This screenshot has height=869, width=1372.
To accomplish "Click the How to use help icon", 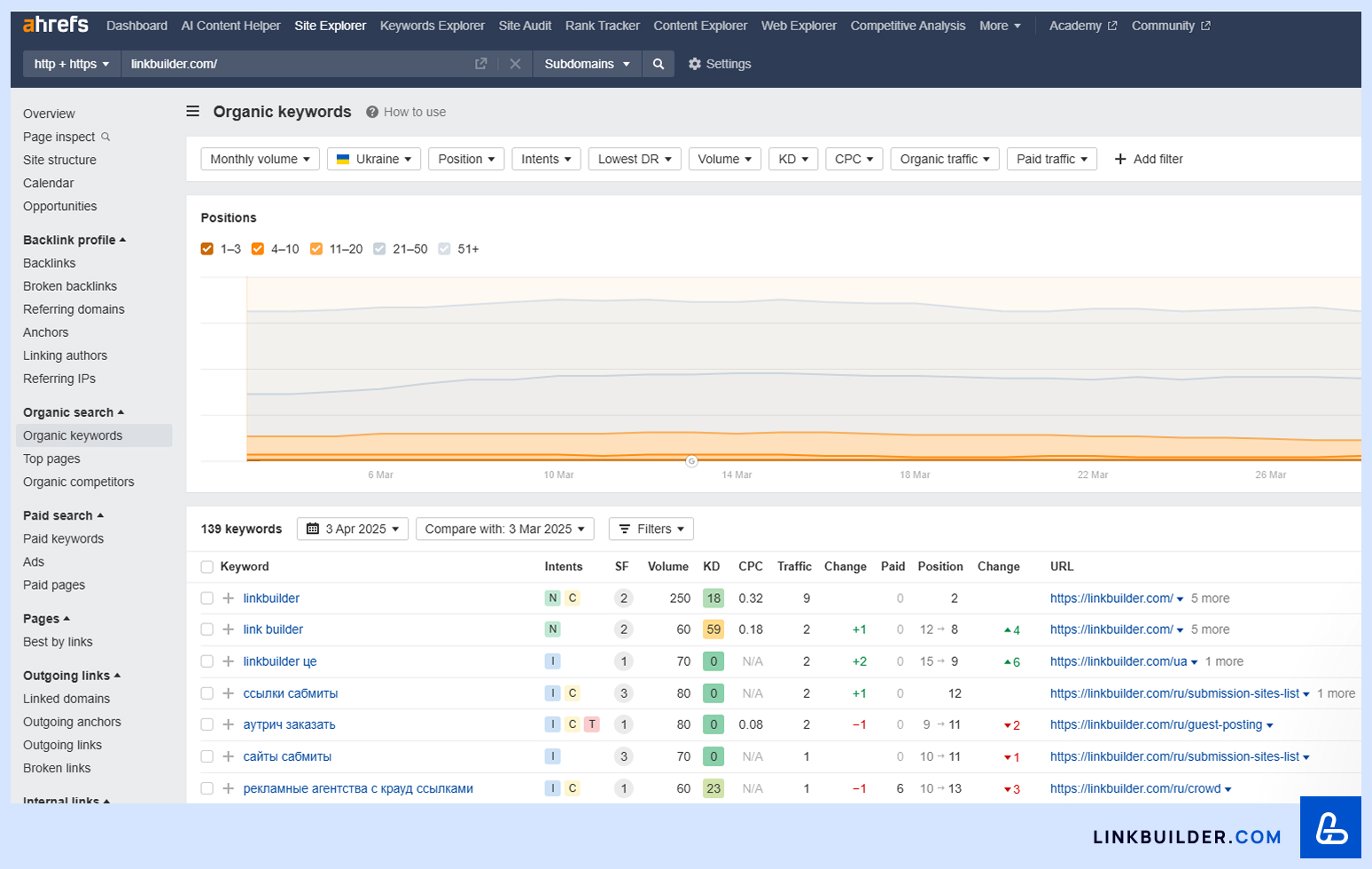I will pos(372,112).
